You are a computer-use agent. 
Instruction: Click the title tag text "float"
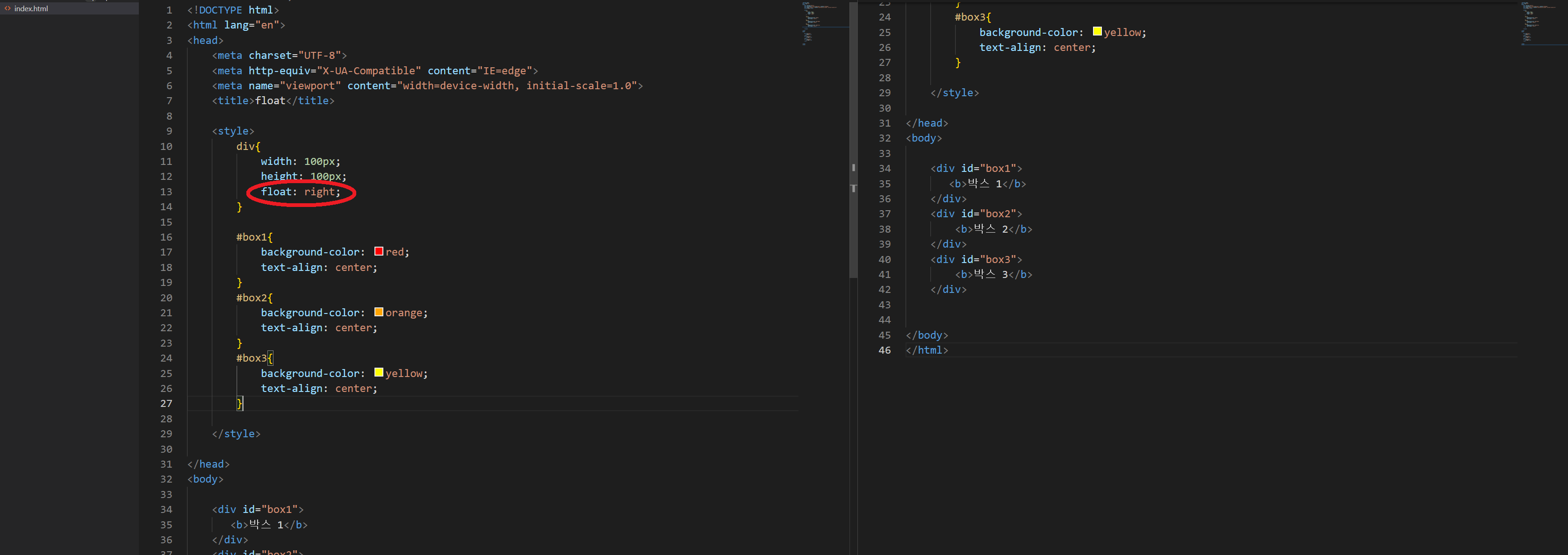coord(270,100)
